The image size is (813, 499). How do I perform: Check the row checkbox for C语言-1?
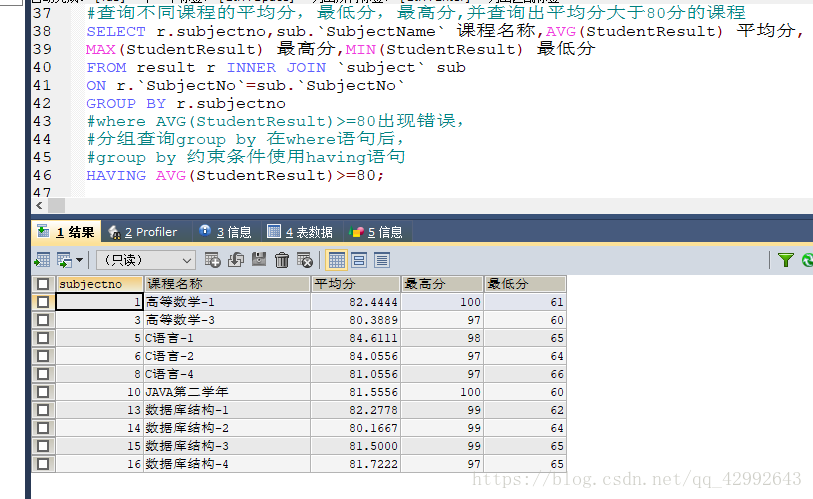(x=43, y=338)
